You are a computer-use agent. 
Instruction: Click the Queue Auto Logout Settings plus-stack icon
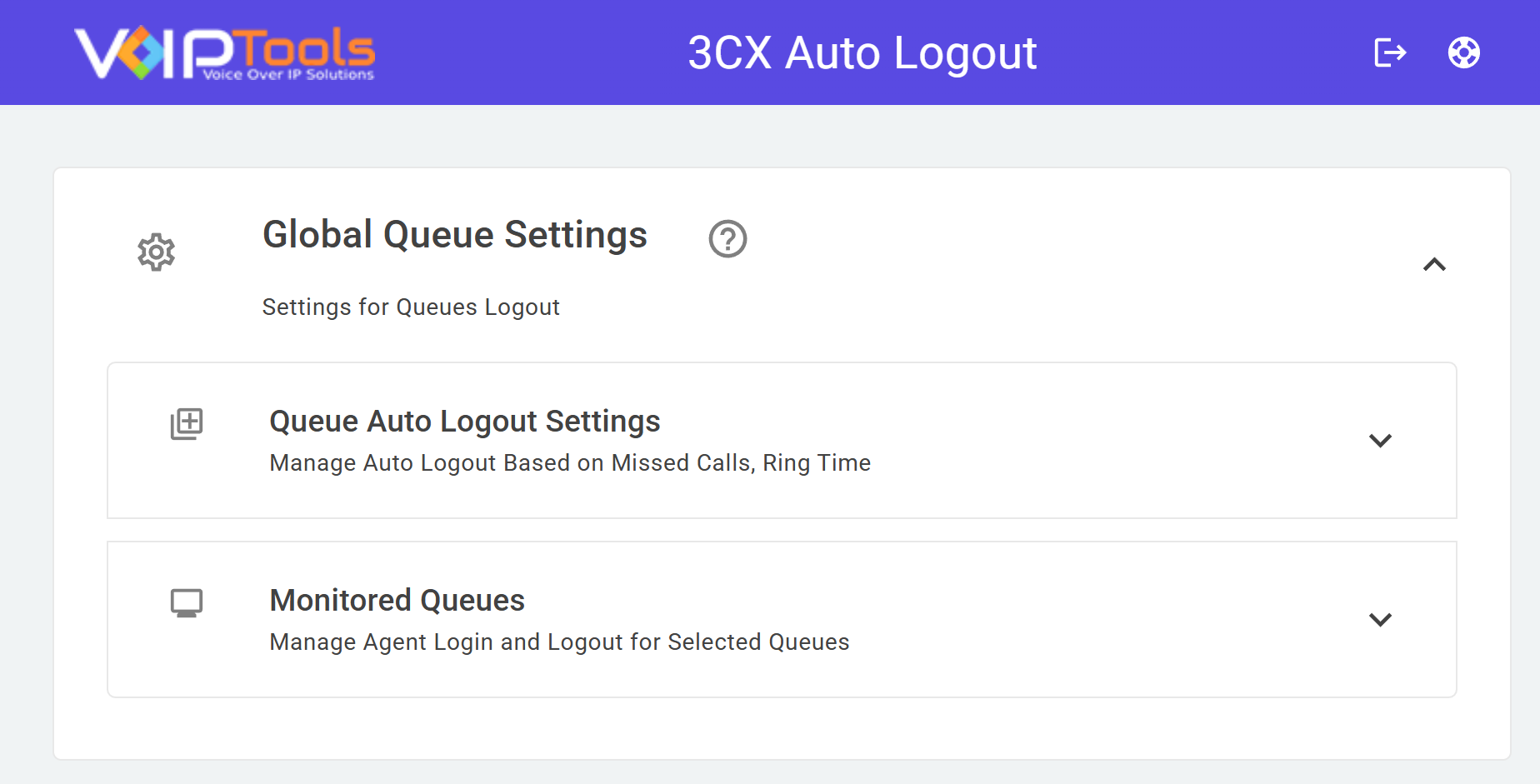[x=187, y=424]
